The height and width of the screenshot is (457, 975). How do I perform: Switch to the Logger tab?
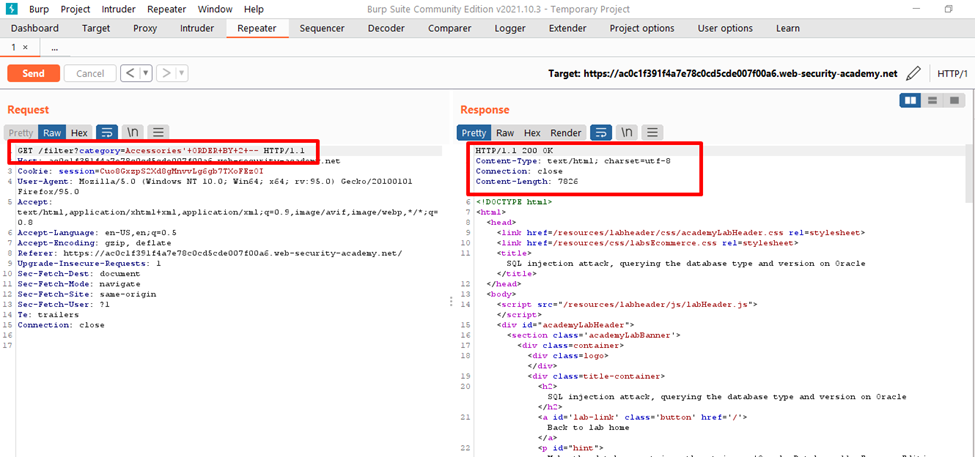[510, 29]
